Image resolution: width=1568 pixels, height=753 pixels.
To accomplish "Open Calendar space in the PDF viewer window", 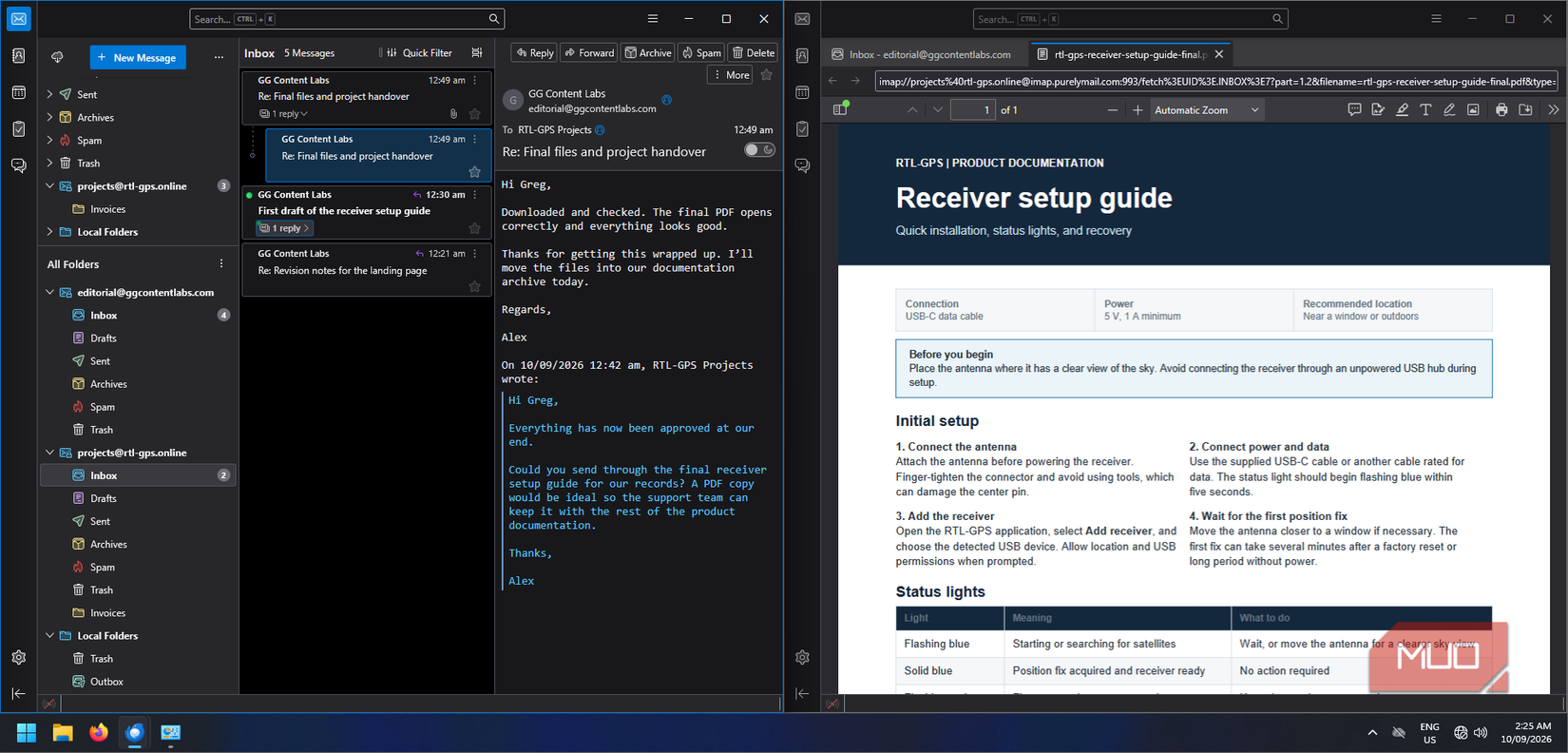I will [803, 92].
